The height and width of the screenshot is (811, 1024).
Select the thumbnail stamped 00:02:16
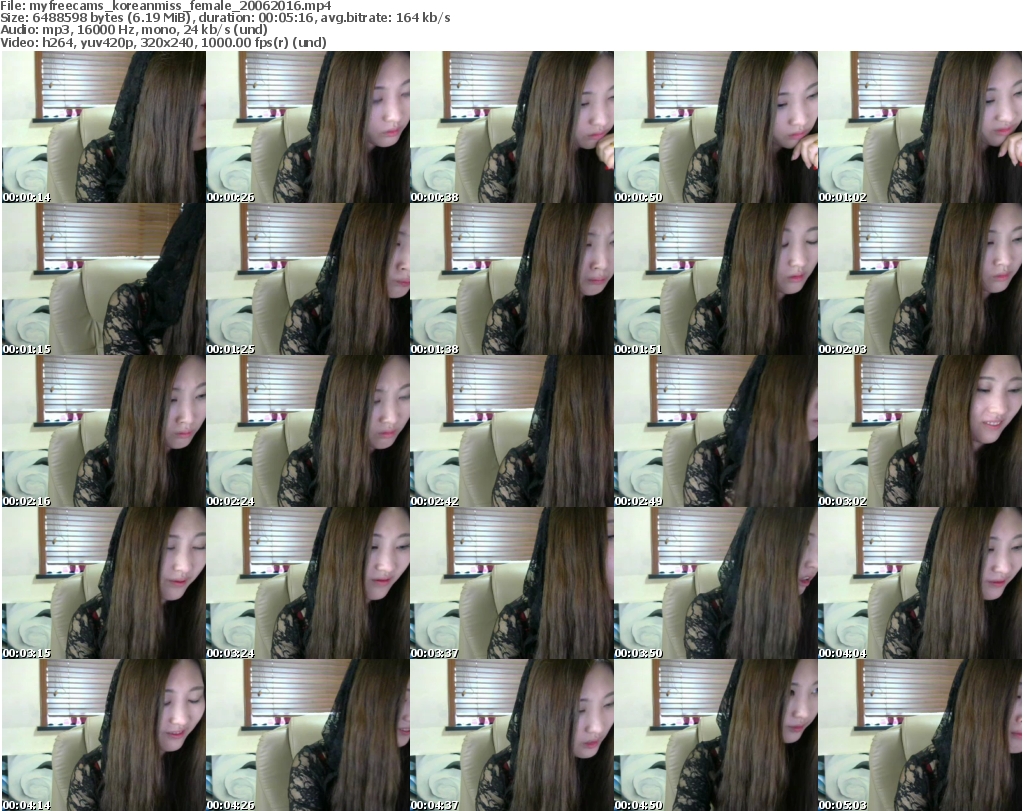click(104, 431)
